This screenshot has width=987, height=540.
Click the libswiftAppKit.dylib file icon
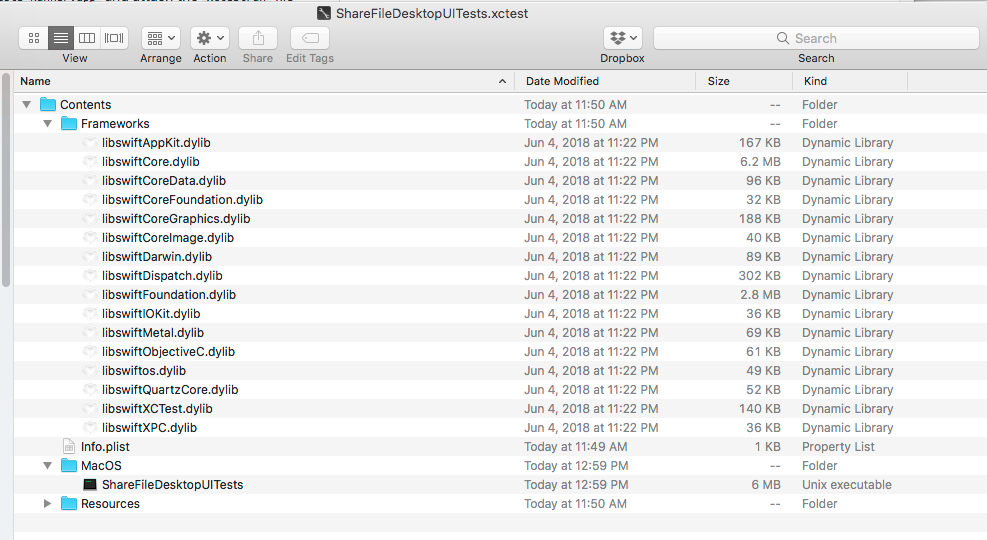click(x=90, y=142)
